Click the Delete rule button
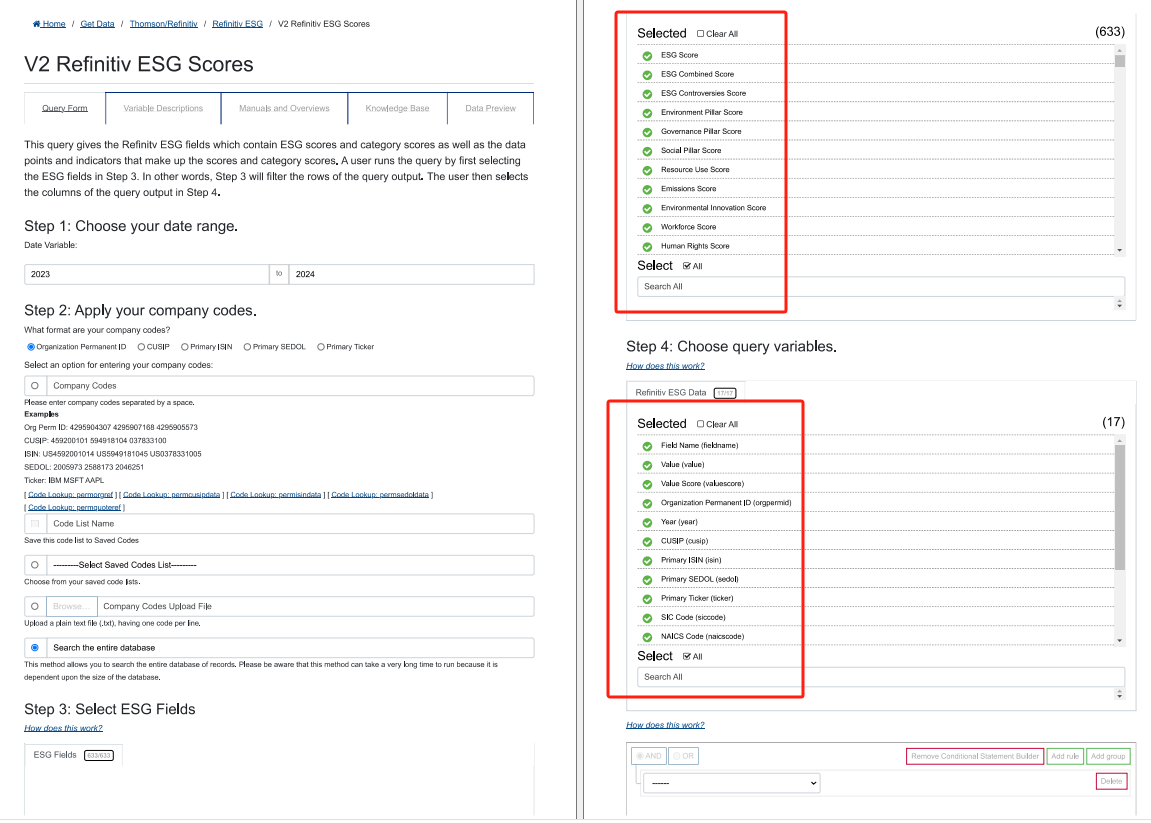This screenshot has width=1151, height=823. (1111, 781)
